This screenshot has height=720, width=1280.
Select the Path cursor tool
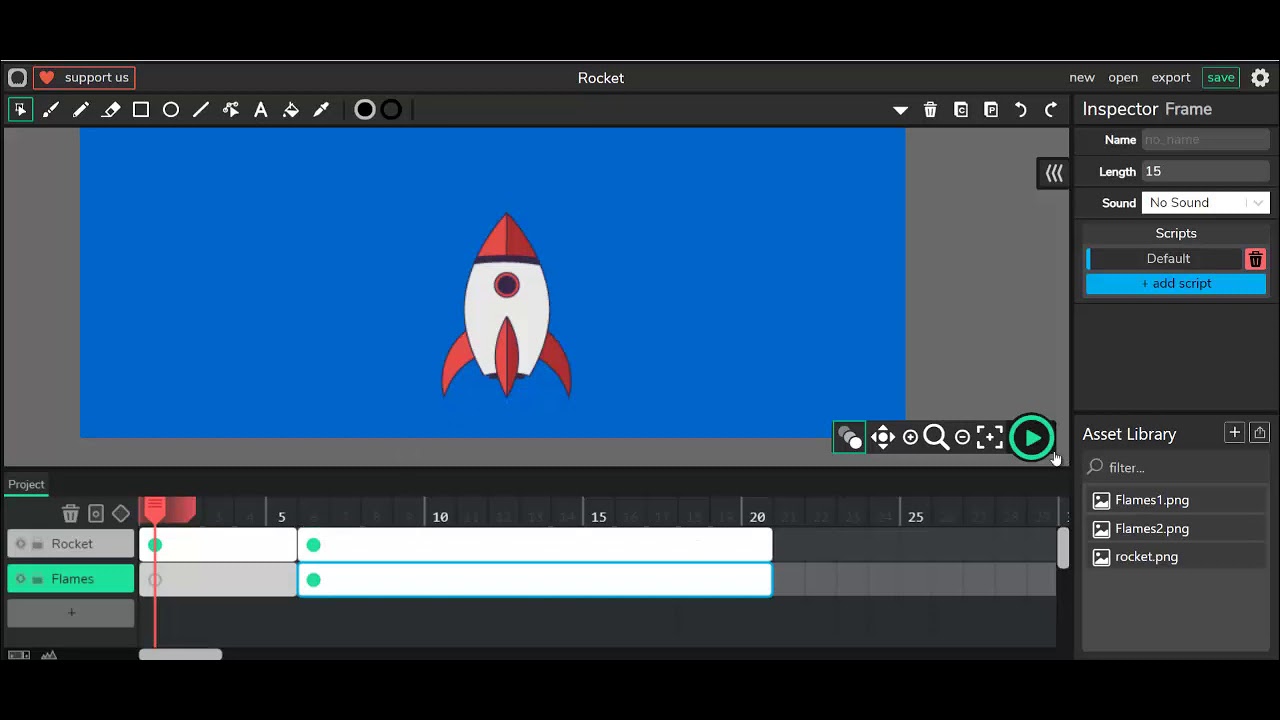pos(231,110)
